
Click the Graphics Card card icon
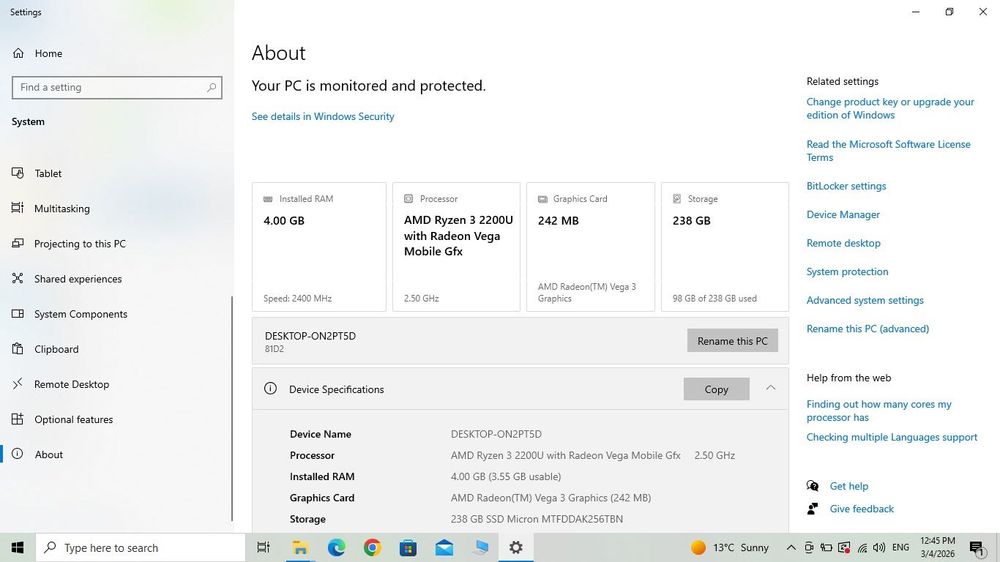click(543, 199)
